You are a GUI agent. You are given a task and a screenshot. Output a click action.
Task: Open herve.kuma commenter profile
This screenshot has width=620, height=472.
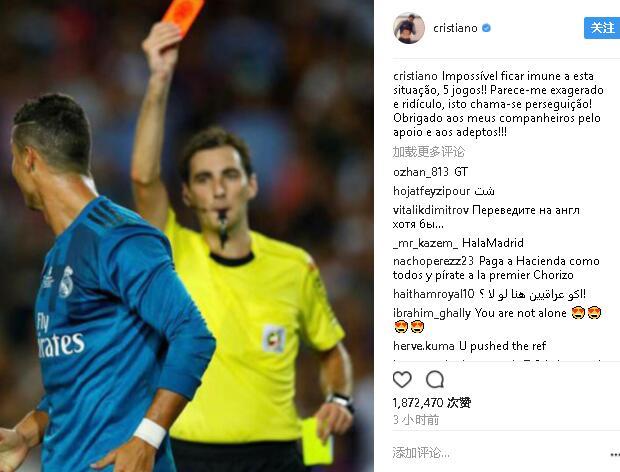[424, 346]
